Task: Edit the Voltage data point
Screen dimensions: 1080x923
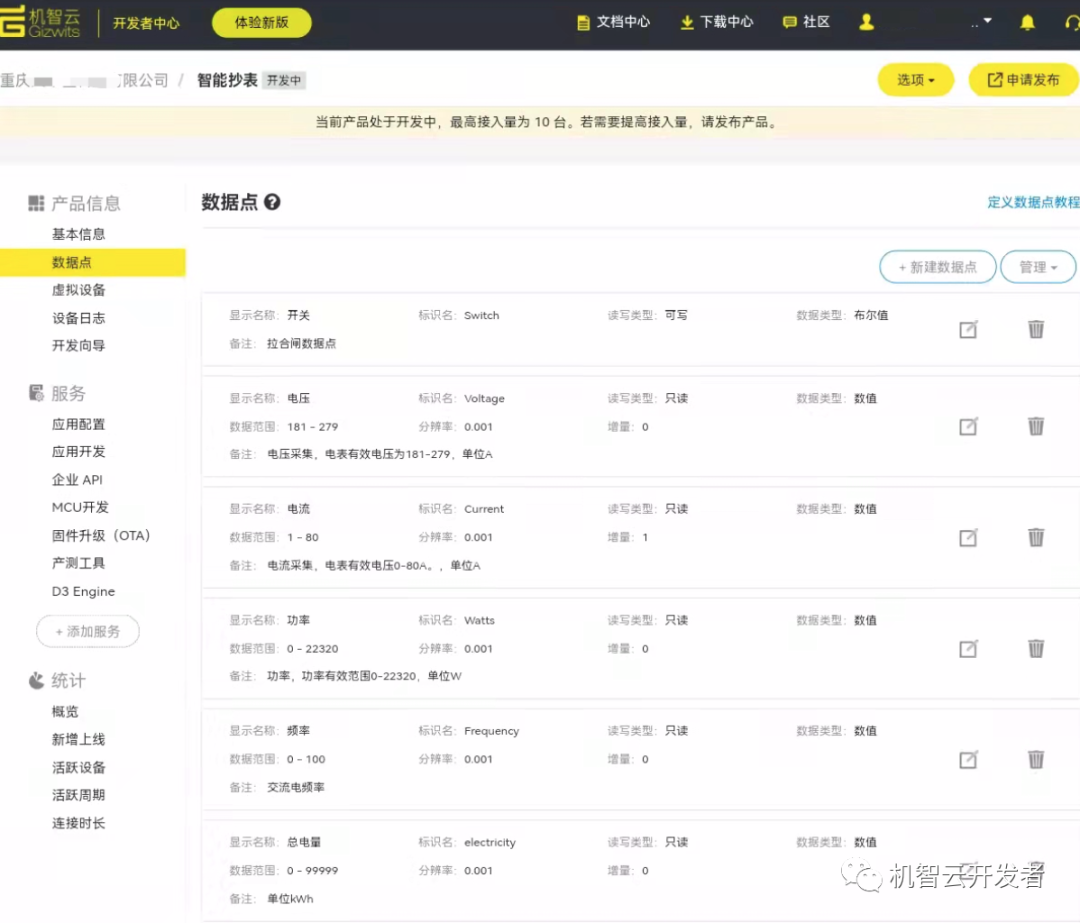Action: click(x=968, y=426)
